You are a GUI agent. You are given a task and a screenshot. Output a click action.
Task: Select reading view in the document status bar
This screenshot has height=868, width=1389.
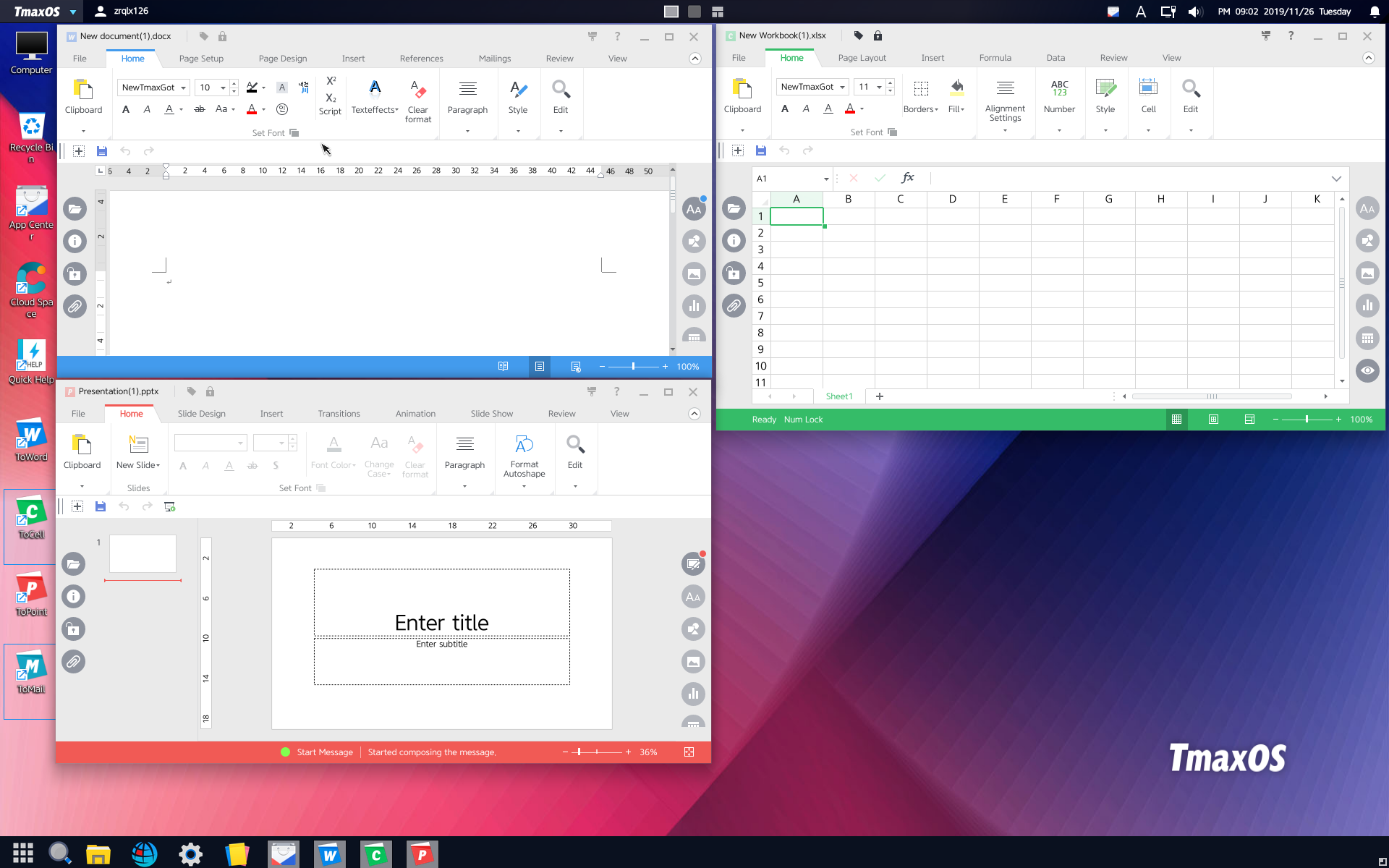pyautogui.click(x=503, y=367)
